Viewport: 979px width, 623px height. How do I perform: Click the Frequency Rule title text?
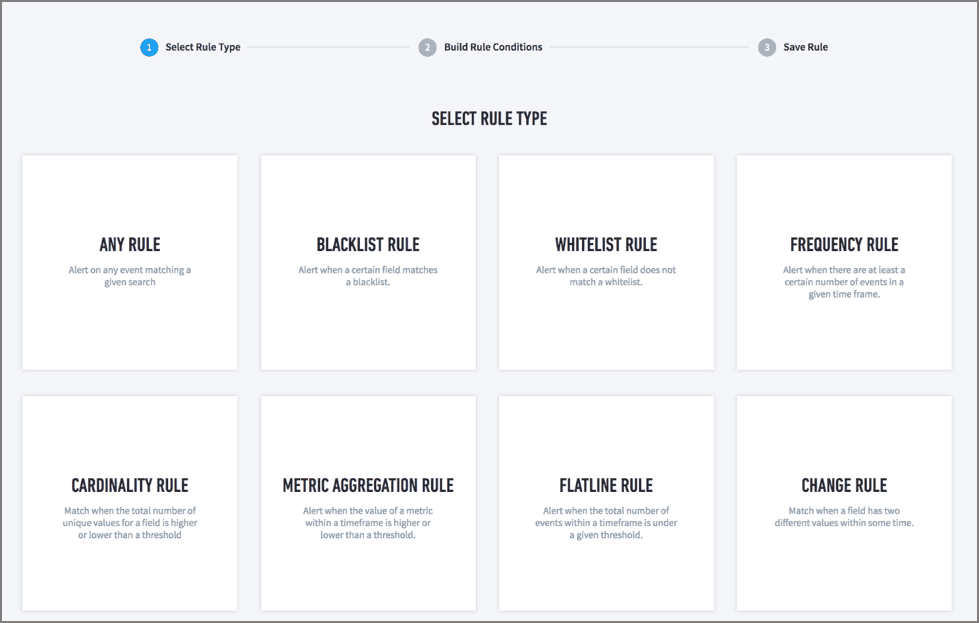844,244
